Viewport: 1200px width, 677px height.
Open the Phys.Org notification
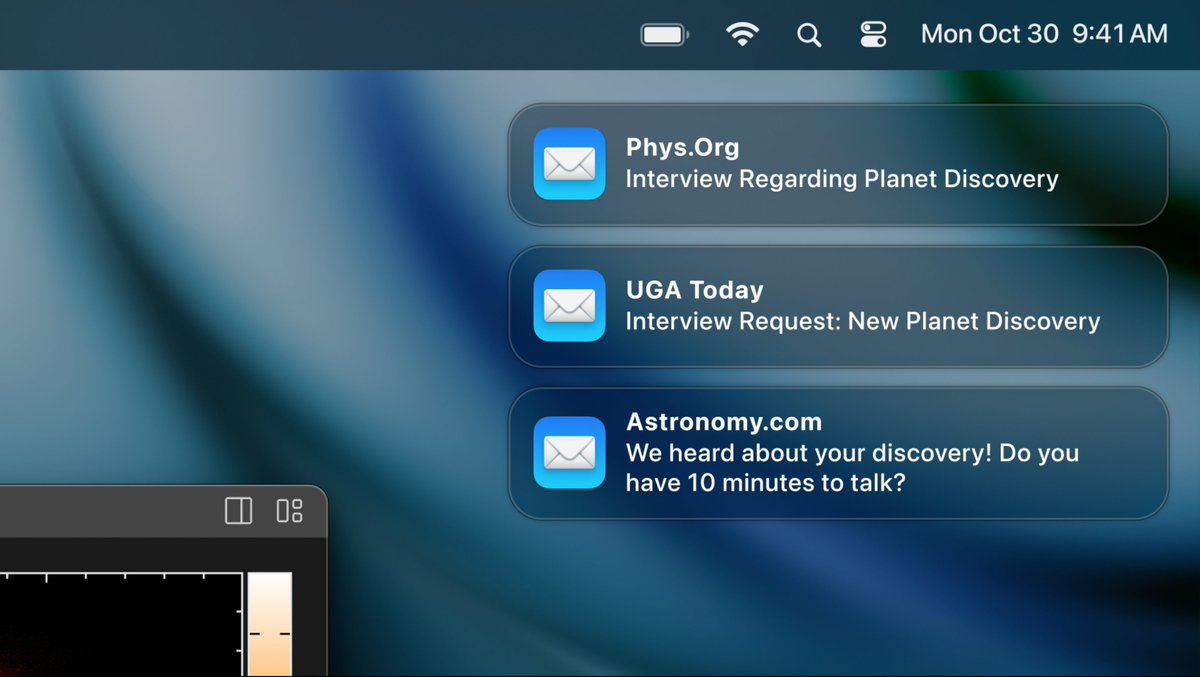click(x=838, y=164)
